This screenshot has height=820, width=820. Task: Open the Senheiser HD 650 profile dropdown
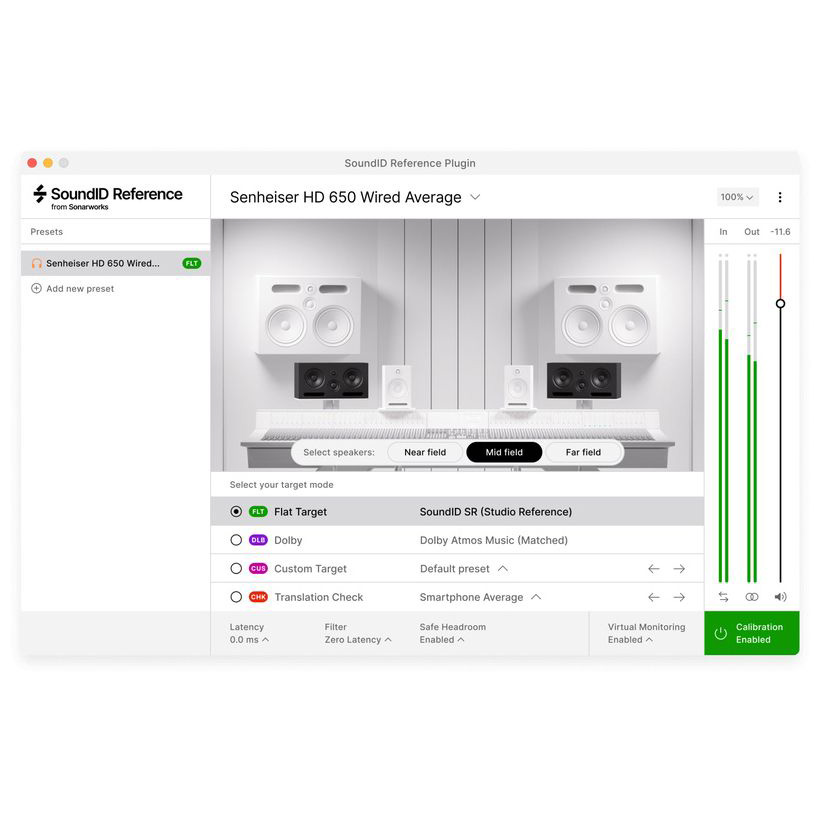point(355,197)
